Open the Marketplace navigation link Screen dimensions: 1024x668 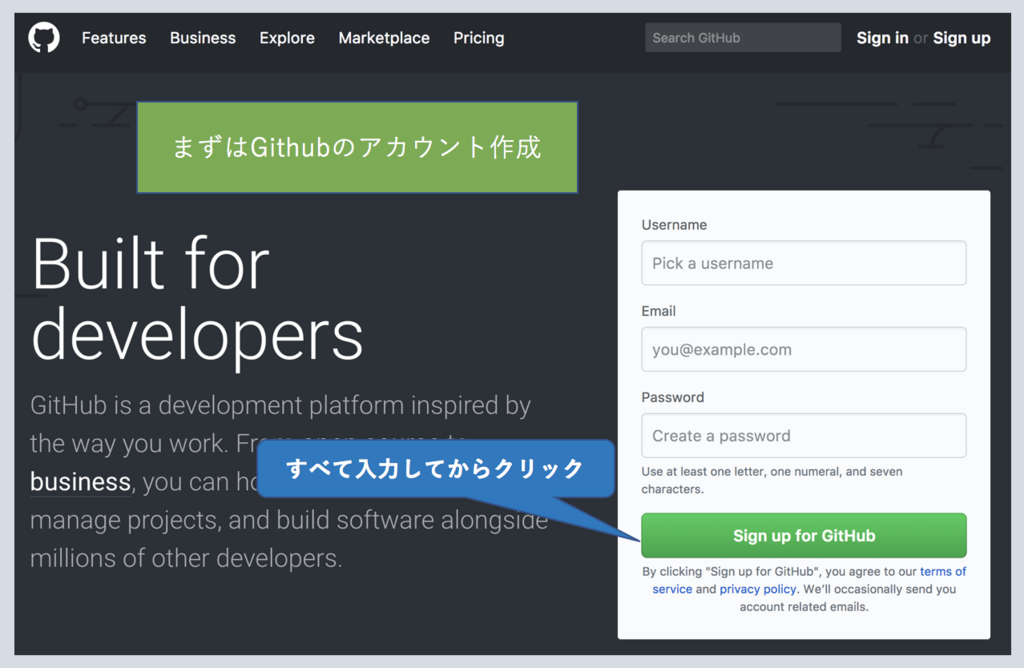(384, 38)
